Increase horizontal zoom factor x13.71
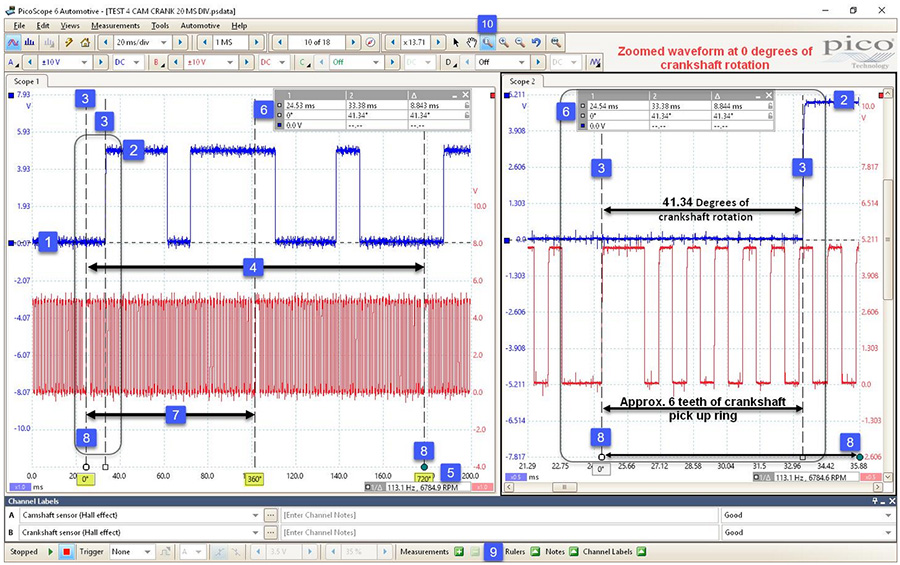 coord(438,42)
